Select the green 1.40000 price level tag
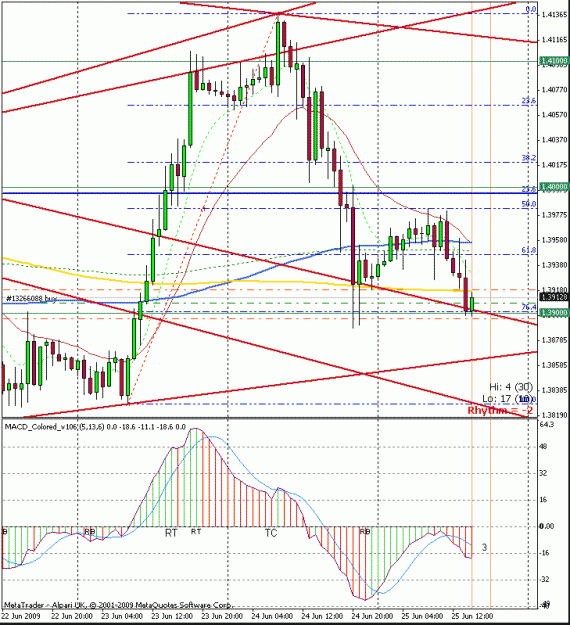This screenshot has height=625, width=570. [x=554, y=187]
